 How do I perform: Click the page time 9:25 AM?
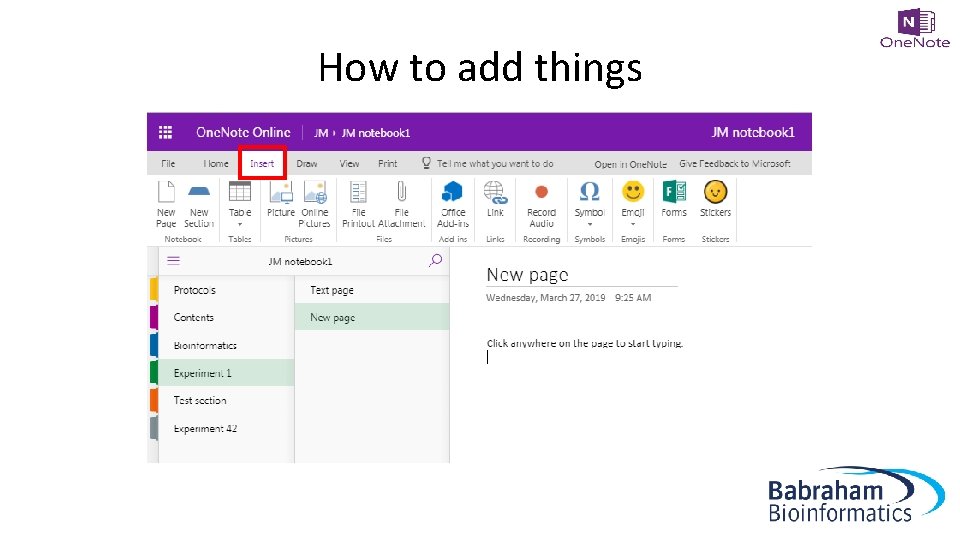coord(633,298)
